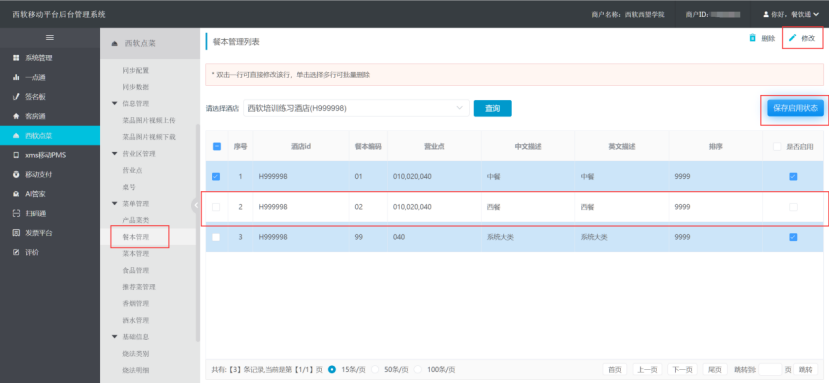Toggle the 是否启用 header checkbox
This screenshot has height=383, width=830.
coord(777,147)
